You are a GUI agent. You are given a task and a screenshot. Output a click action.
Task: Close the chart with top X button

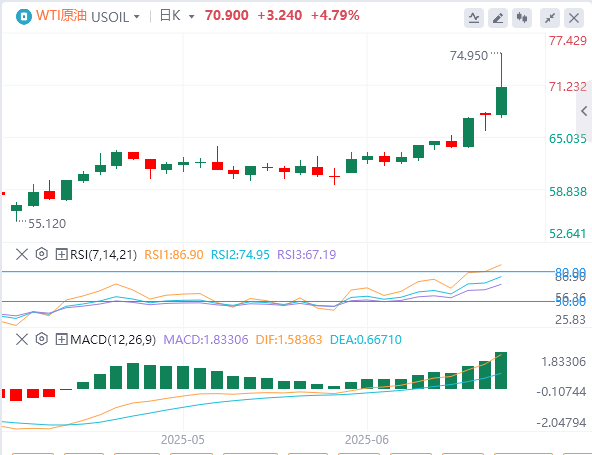click(574, 18)
